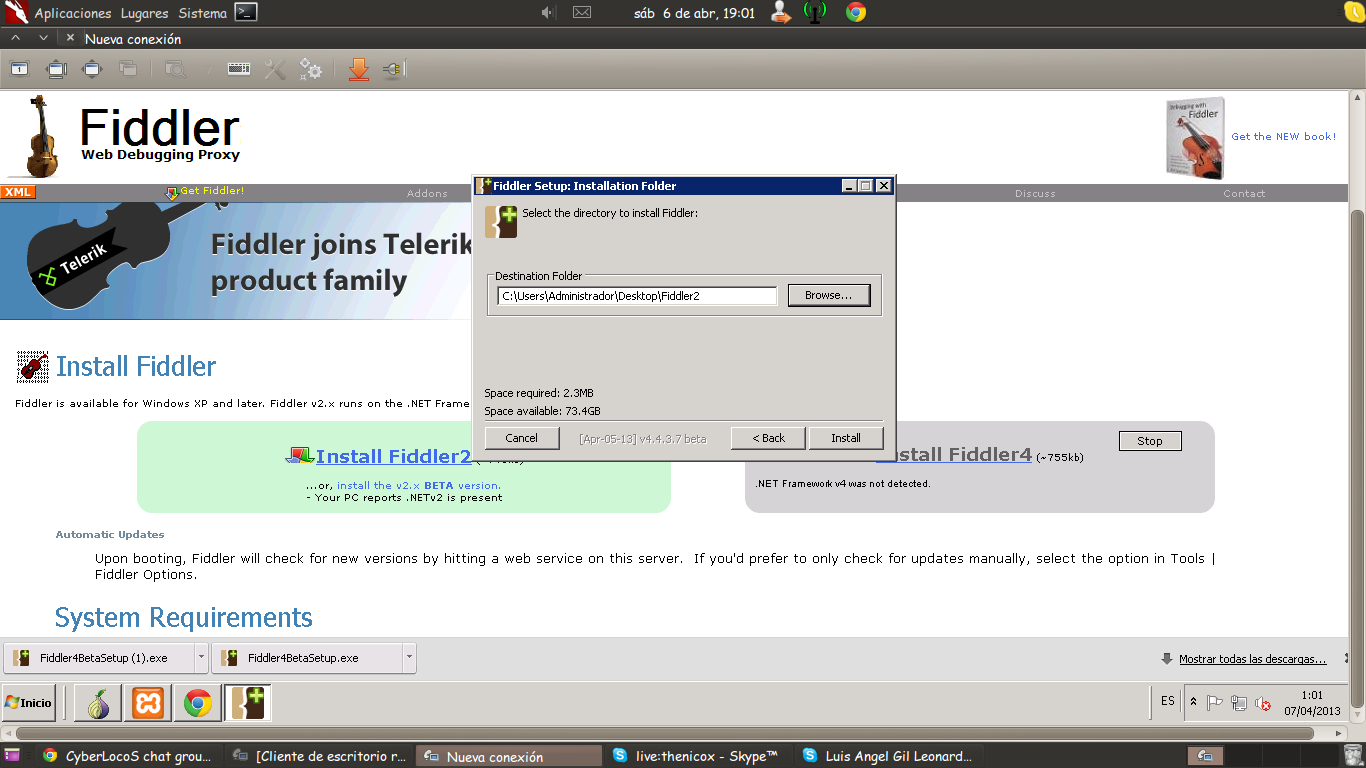The width and height of the screenshot is (1366, 768).
Task: Click the disconnect plug icon in the toolbar
Action: tap(391, 69)
